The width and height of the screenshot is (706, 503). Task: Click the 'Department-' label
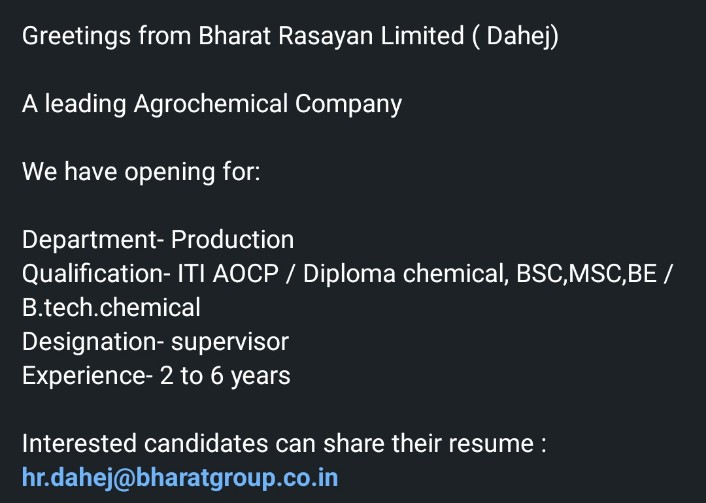[93, 240]
